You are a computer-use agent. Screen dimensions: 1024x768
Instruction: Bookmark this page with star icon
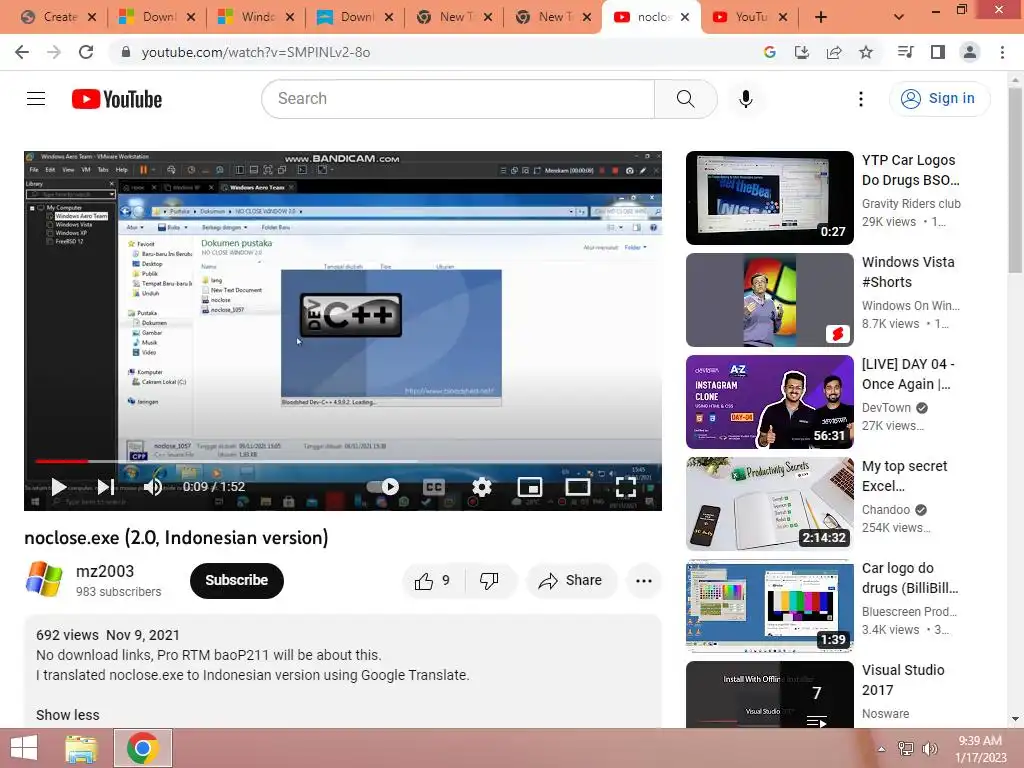866,52
